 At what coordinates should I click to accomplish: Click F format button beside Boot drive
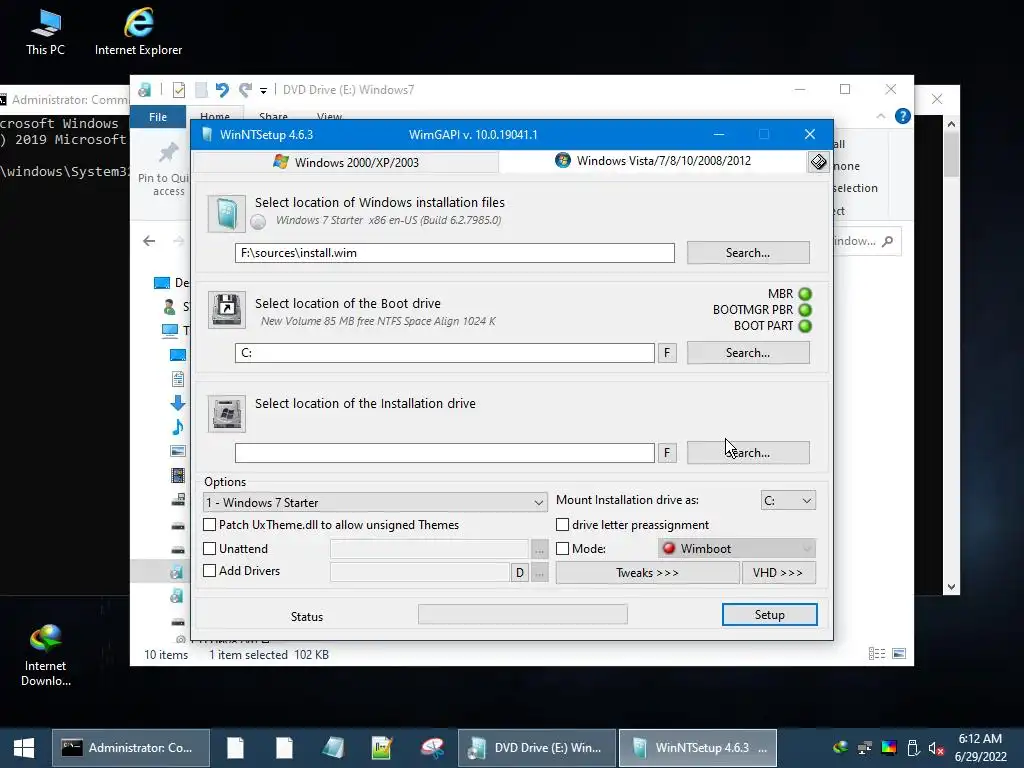pyautogui.click(x=667, y=353)
